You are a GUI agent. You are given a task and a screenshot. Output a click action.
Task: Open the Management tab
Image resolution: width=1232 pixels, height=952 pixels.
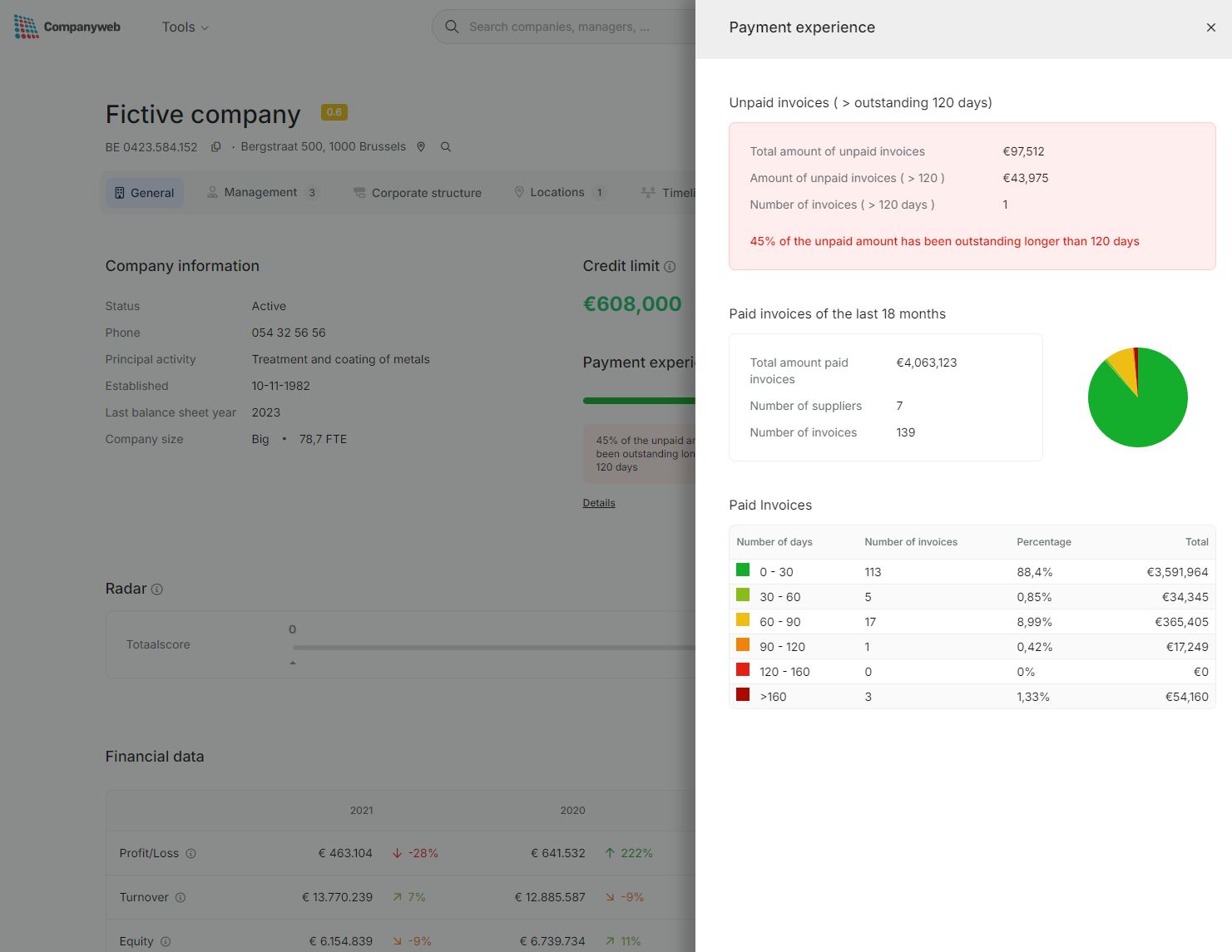(261, 193)
